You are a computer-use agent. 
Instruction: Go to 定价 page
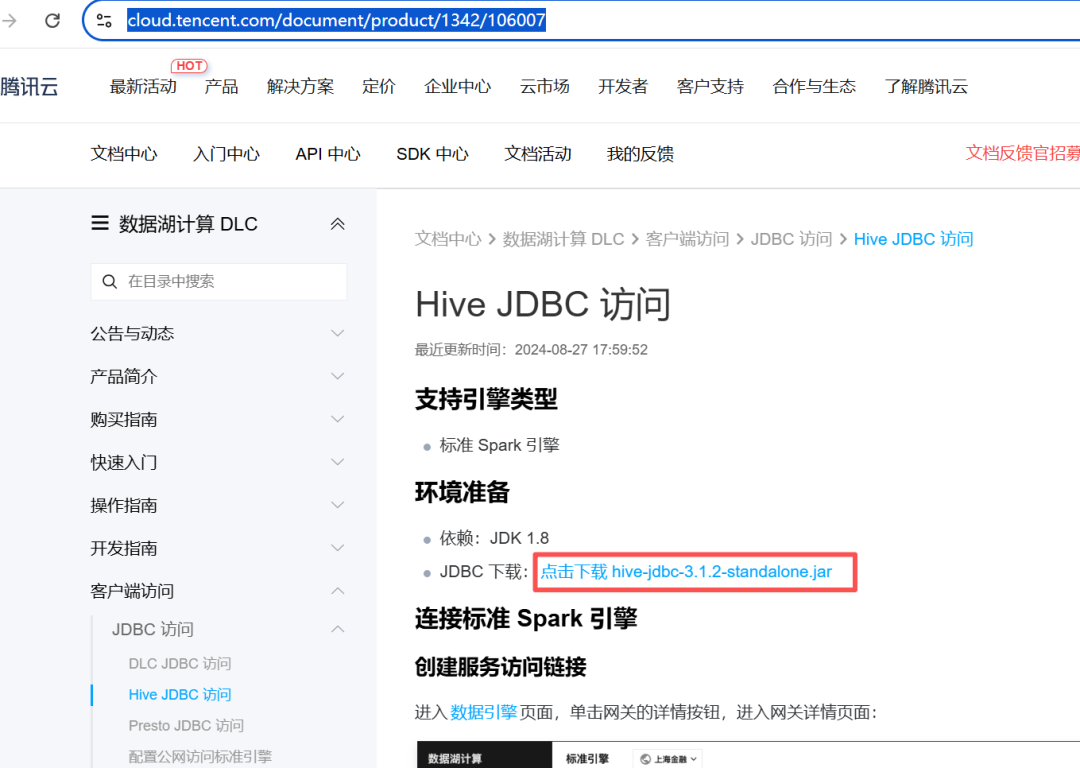pos(379,87)
